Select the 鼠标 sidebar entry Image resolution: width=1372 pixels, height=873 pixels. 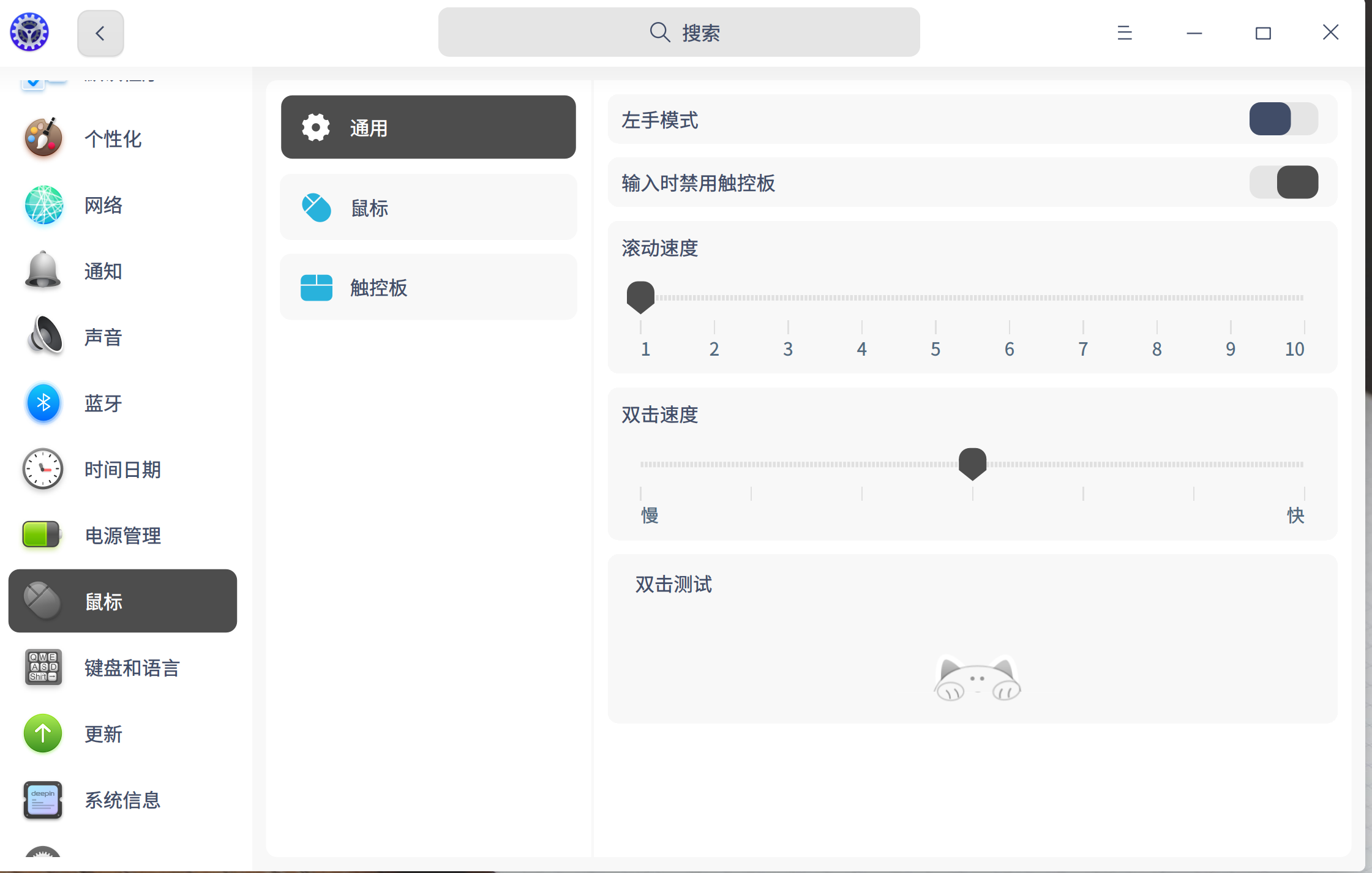(x=104, y=601)
